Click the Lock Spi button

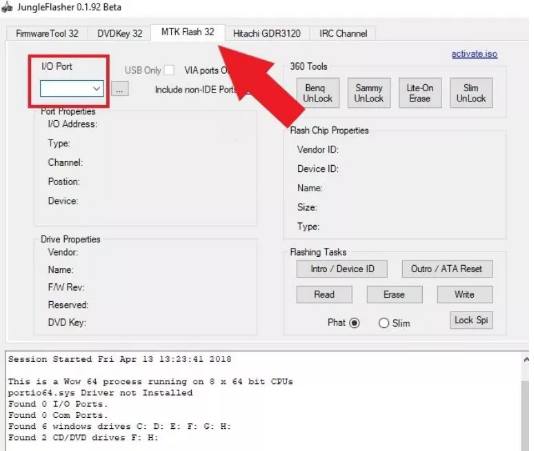[471, 320]
